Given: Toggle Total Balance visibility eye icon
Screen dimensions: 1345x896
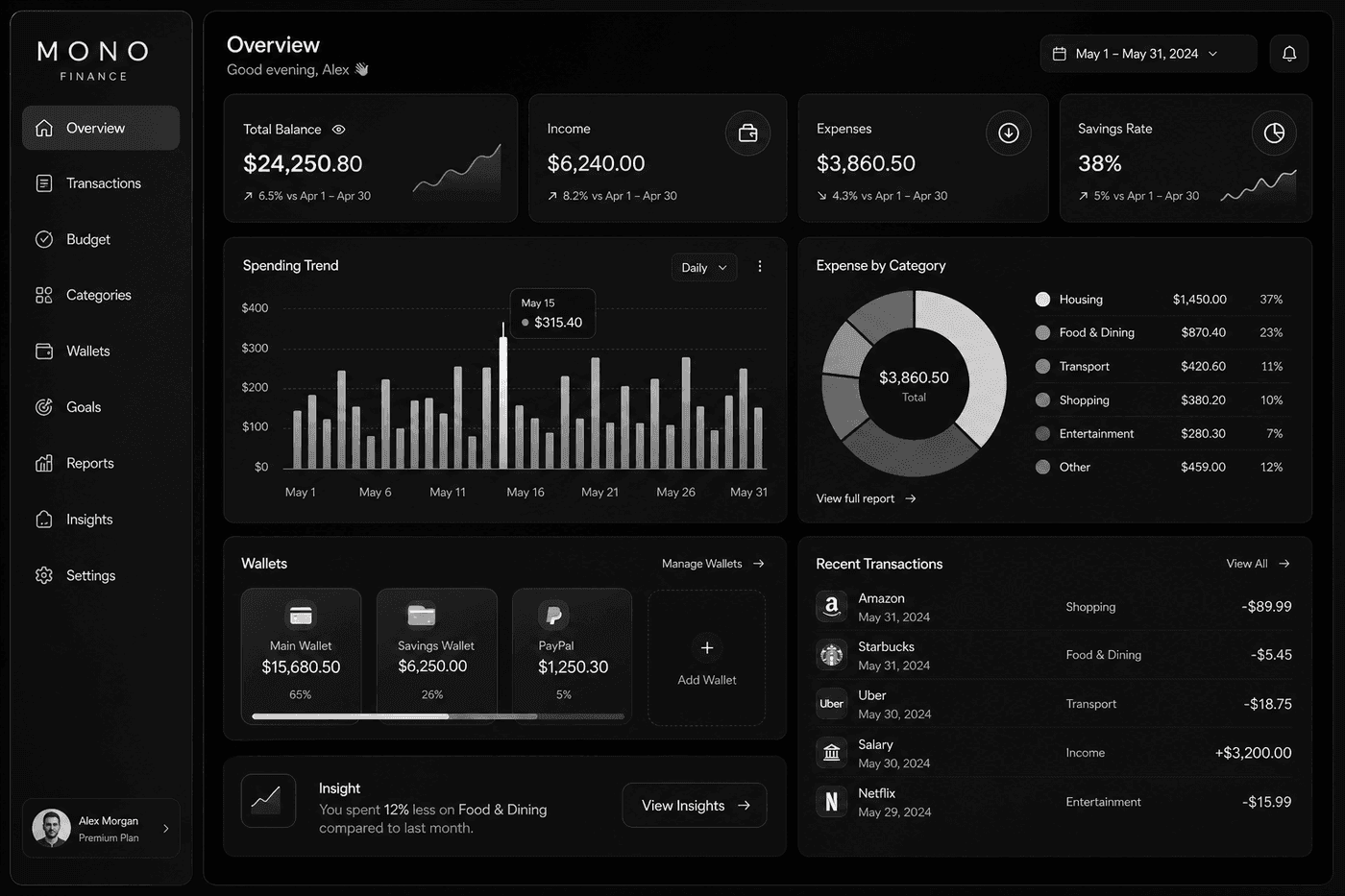Looking at the screenshot, I should [338, 130].
